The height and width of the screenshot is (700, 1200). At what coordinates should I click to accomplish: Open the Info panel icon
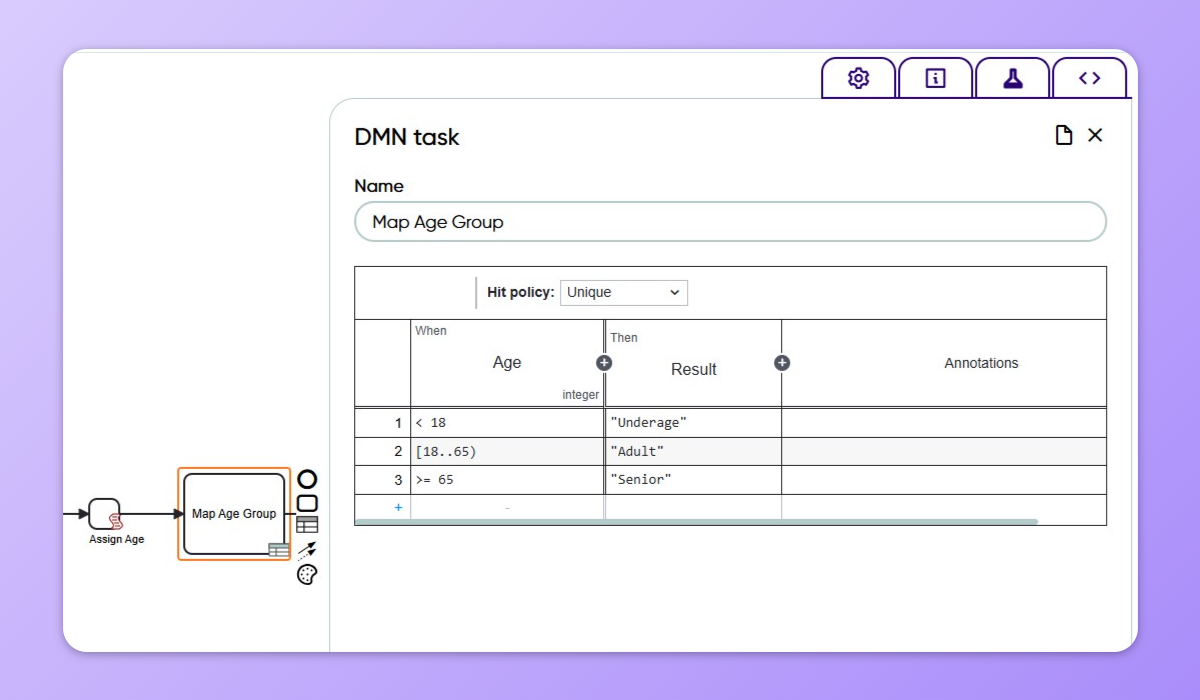[935, 77]
